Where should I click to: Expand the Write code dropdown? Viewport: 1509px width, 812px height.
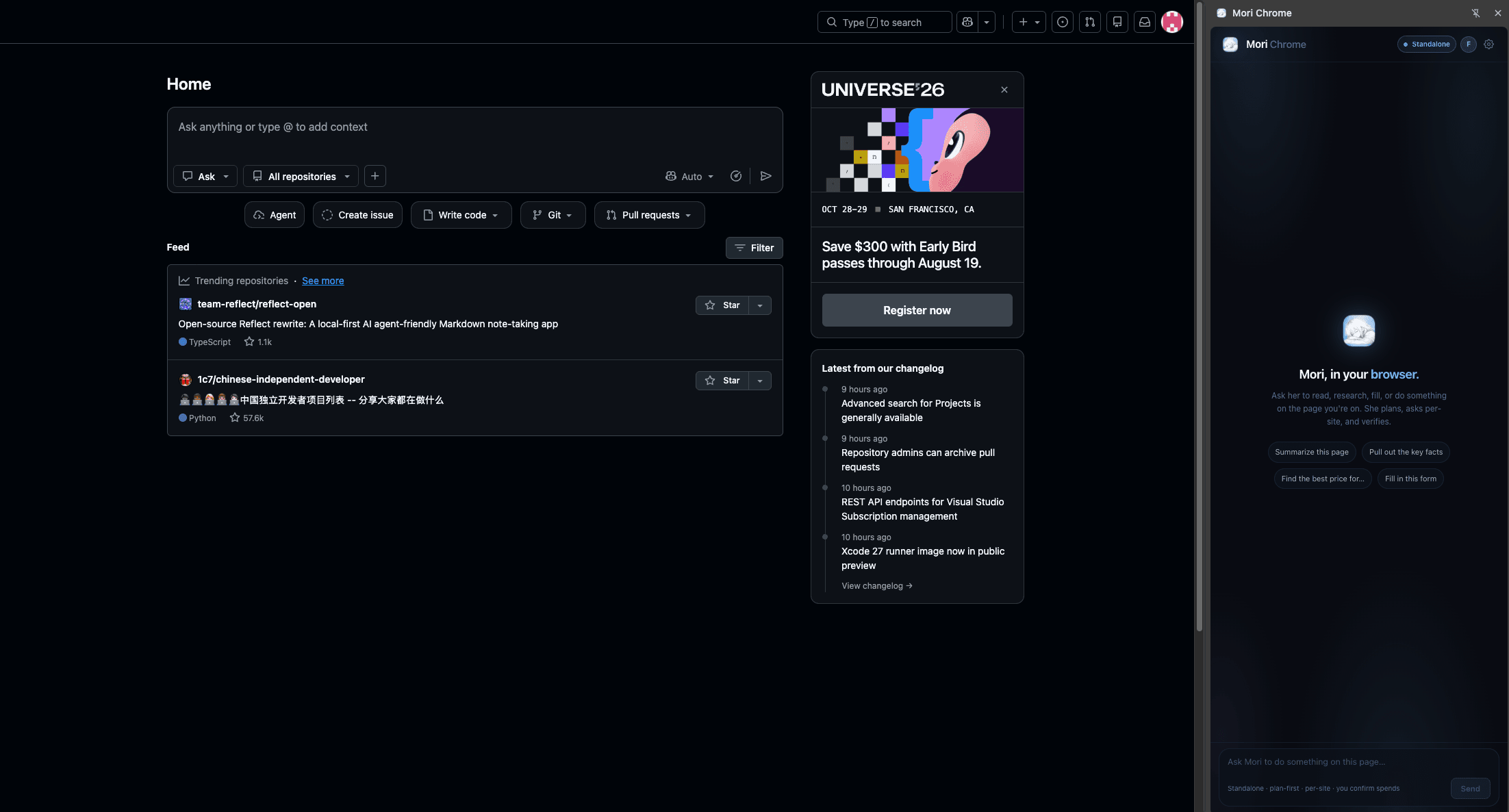pyautogui.click(x=461, y=215)
